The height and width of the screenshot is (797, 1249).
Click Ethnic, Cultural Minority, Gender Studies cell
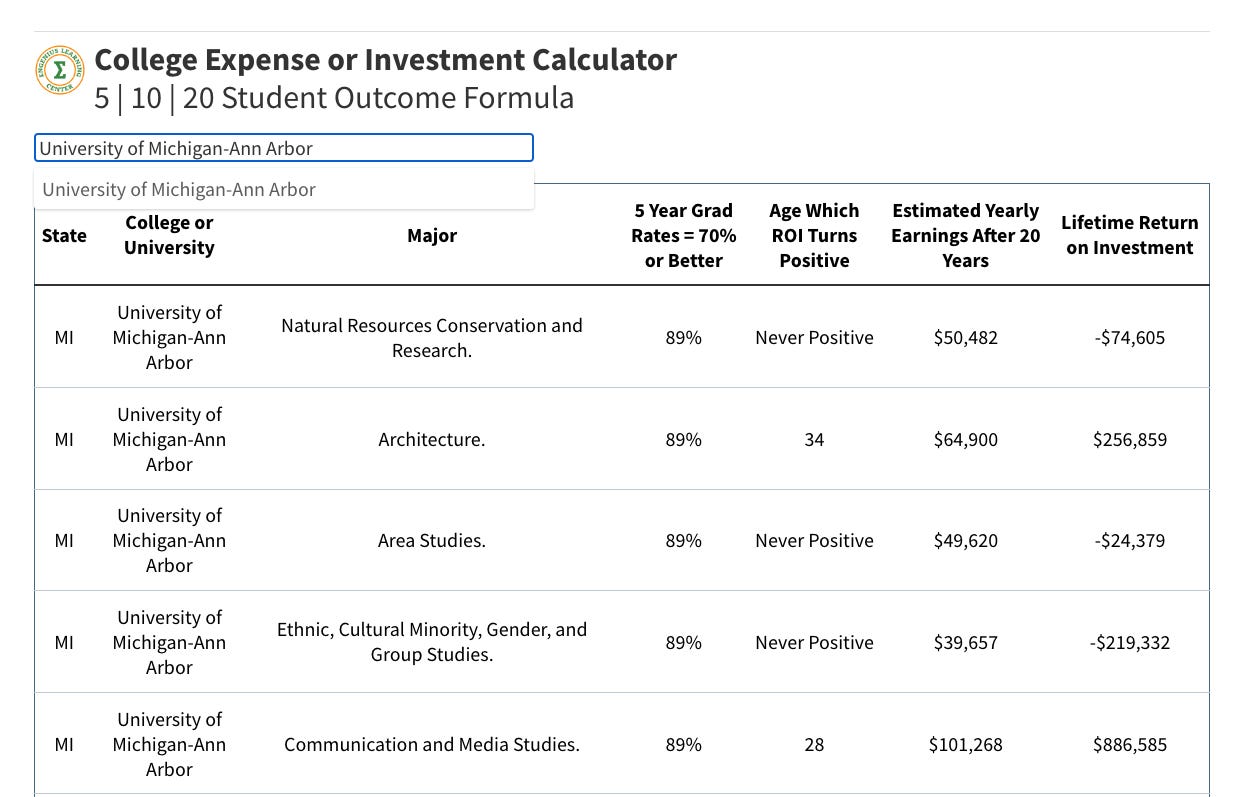[431, 642]
